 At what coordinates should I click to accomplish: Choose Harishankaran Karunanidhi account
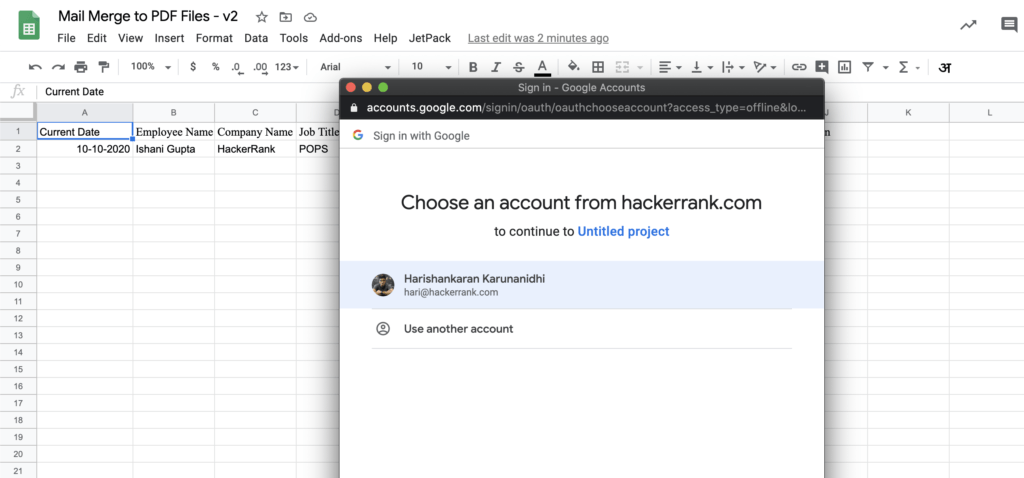pyautogui.click(x=581, y=285)
